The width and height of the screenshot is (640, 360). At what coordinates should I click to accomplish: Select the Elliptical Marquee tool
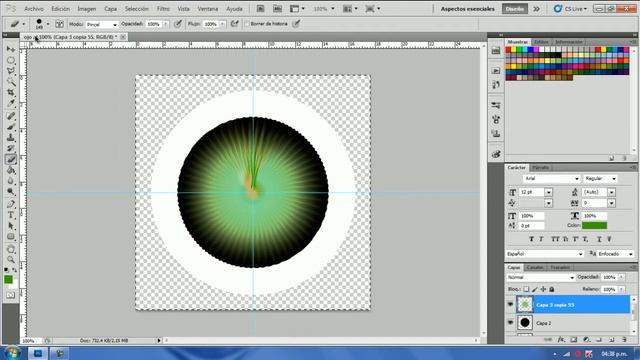coord(11,60)
